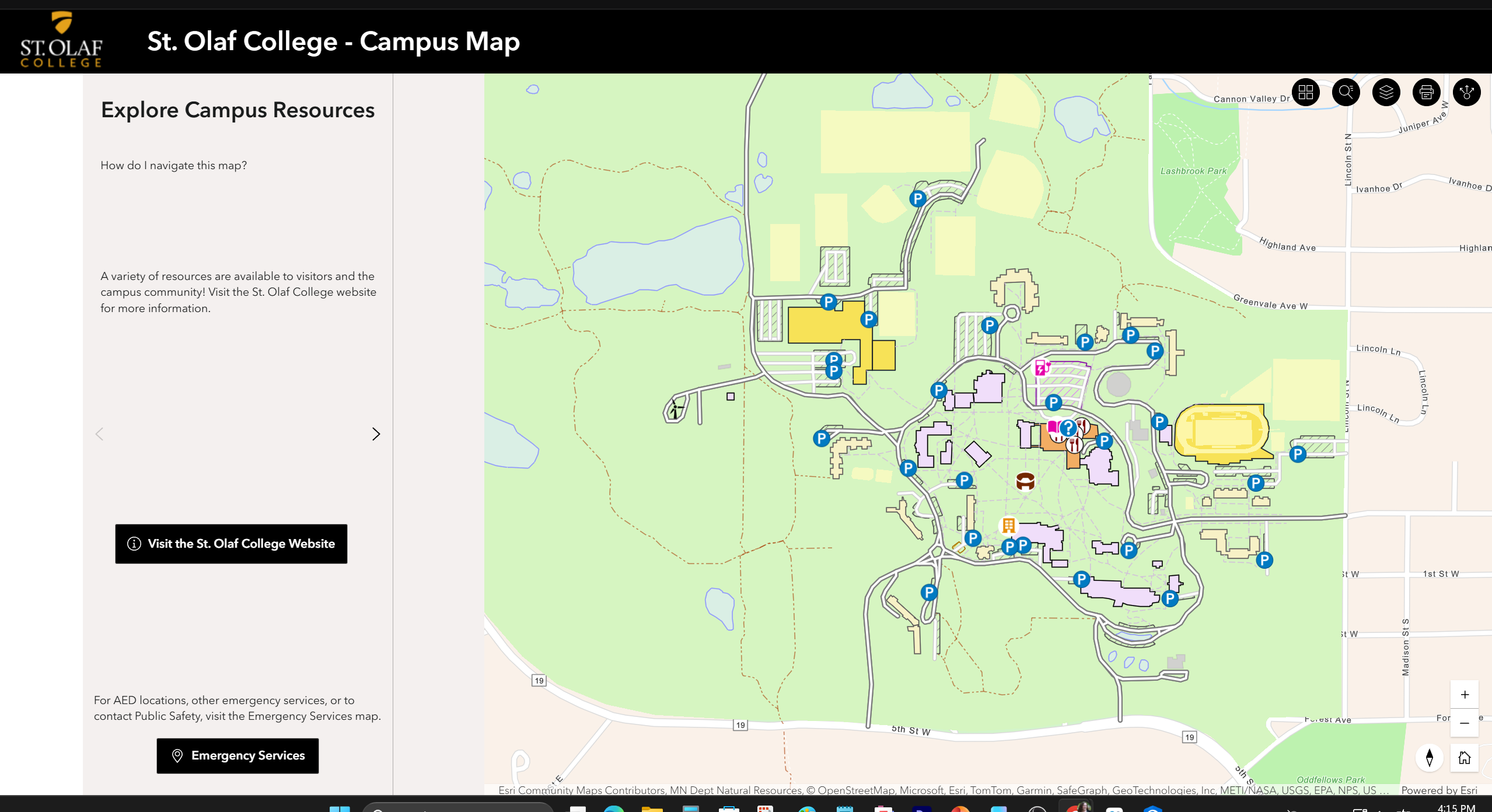Click the St. Olaf College logo
This screenshot has height=812, width=1492.
click(61, 40)
